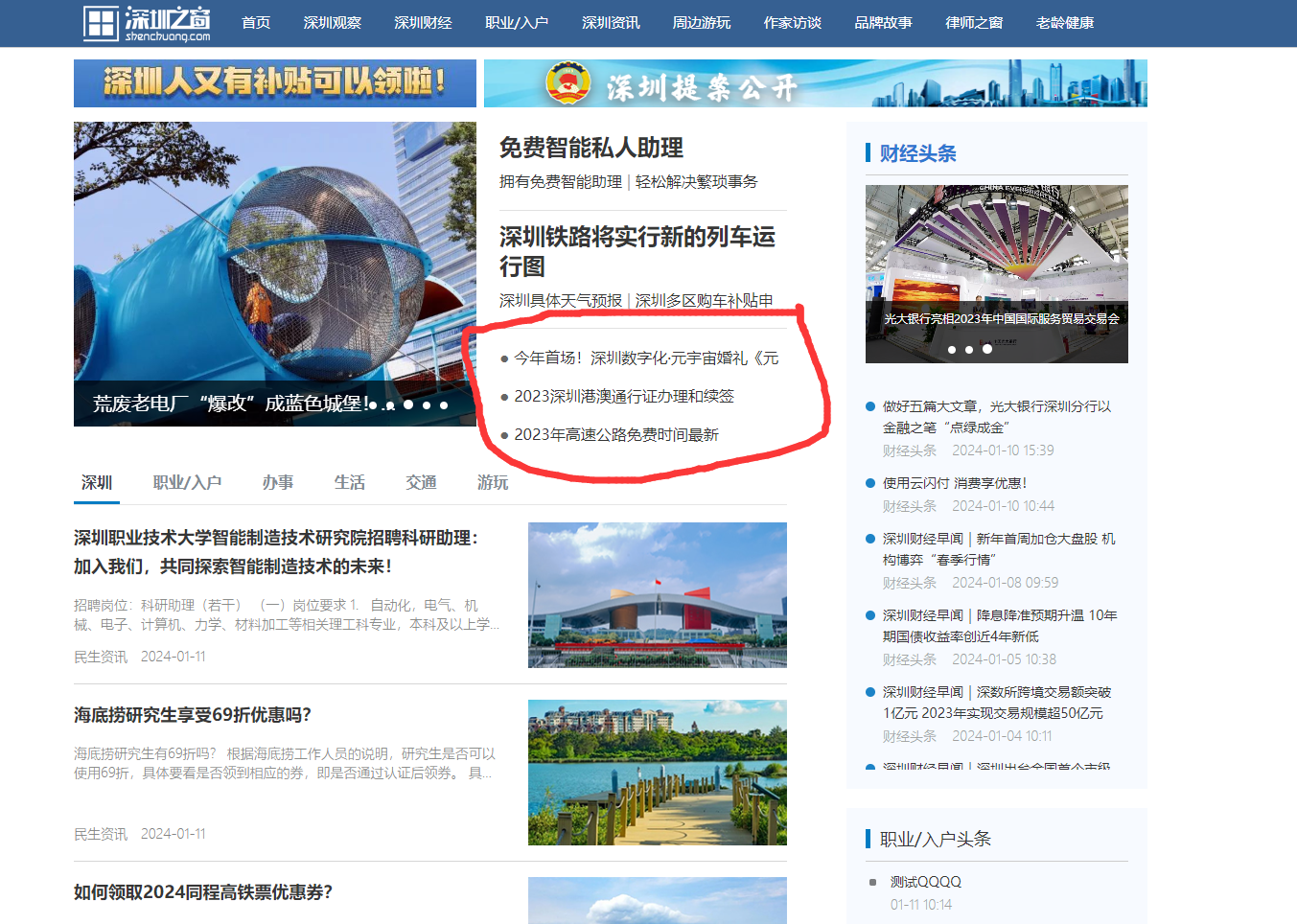Open 做好五篇大文章，光大银行深圳分行 news item

tap(997, 417)
